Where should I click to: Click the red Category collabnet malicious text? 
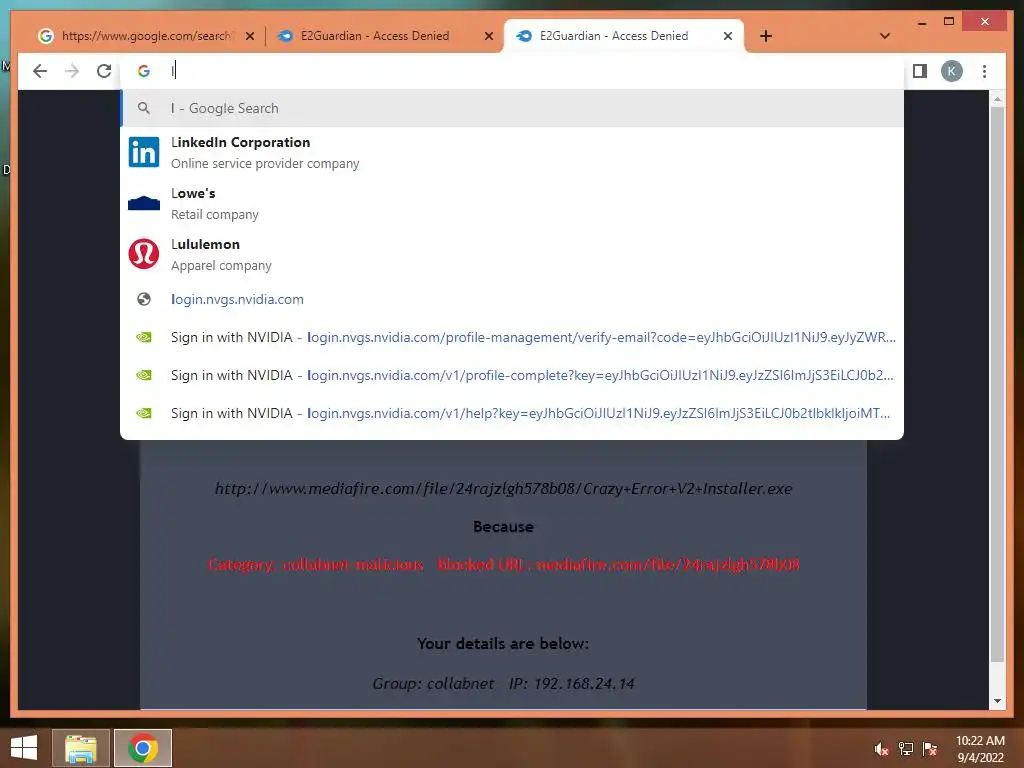click(504, 564)
